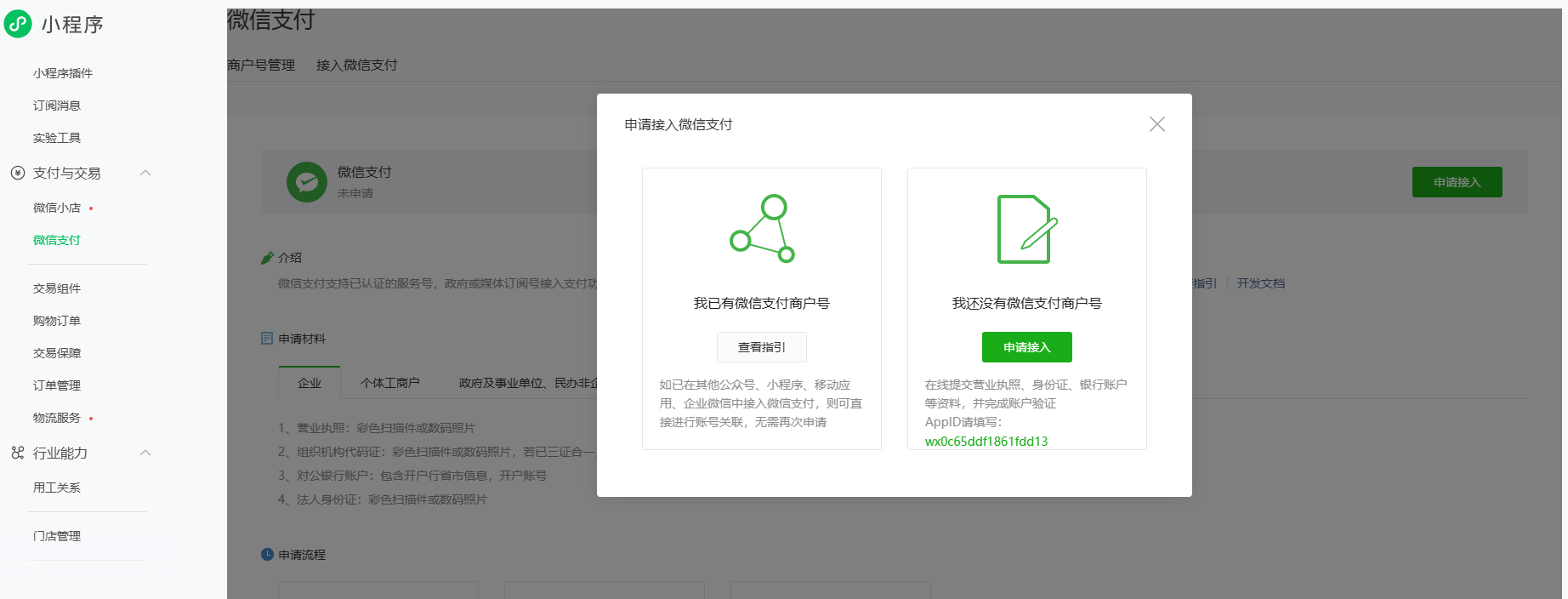Open 购物订单 in the sidebar

click(57, 321)
